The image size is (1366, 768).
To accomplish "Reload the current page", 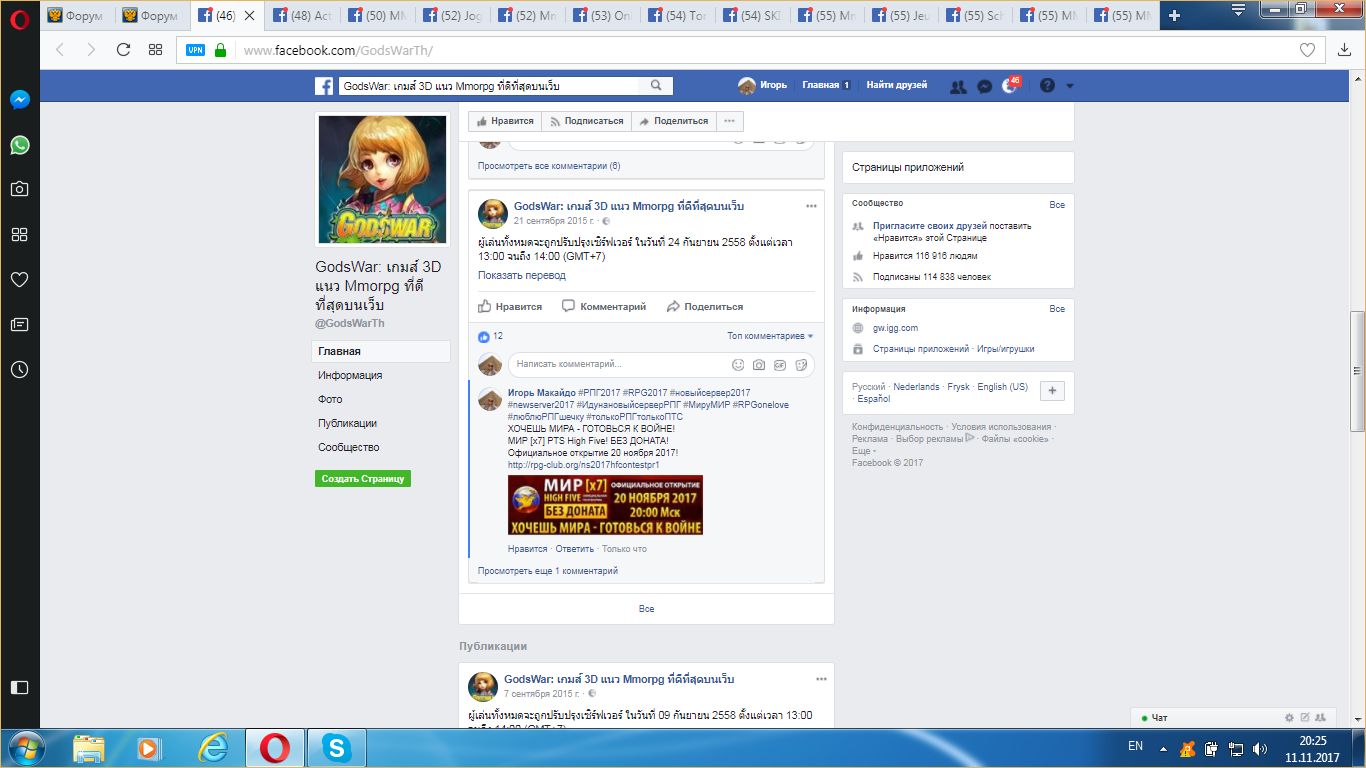I will 123,50.
